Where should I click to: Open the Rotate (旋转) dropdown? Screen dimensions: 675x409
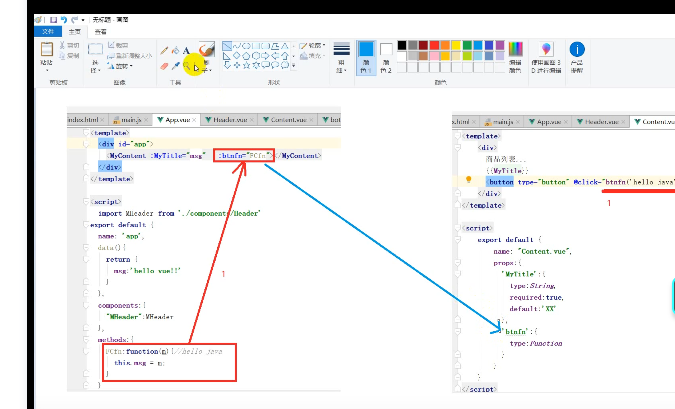pos(120,66)
